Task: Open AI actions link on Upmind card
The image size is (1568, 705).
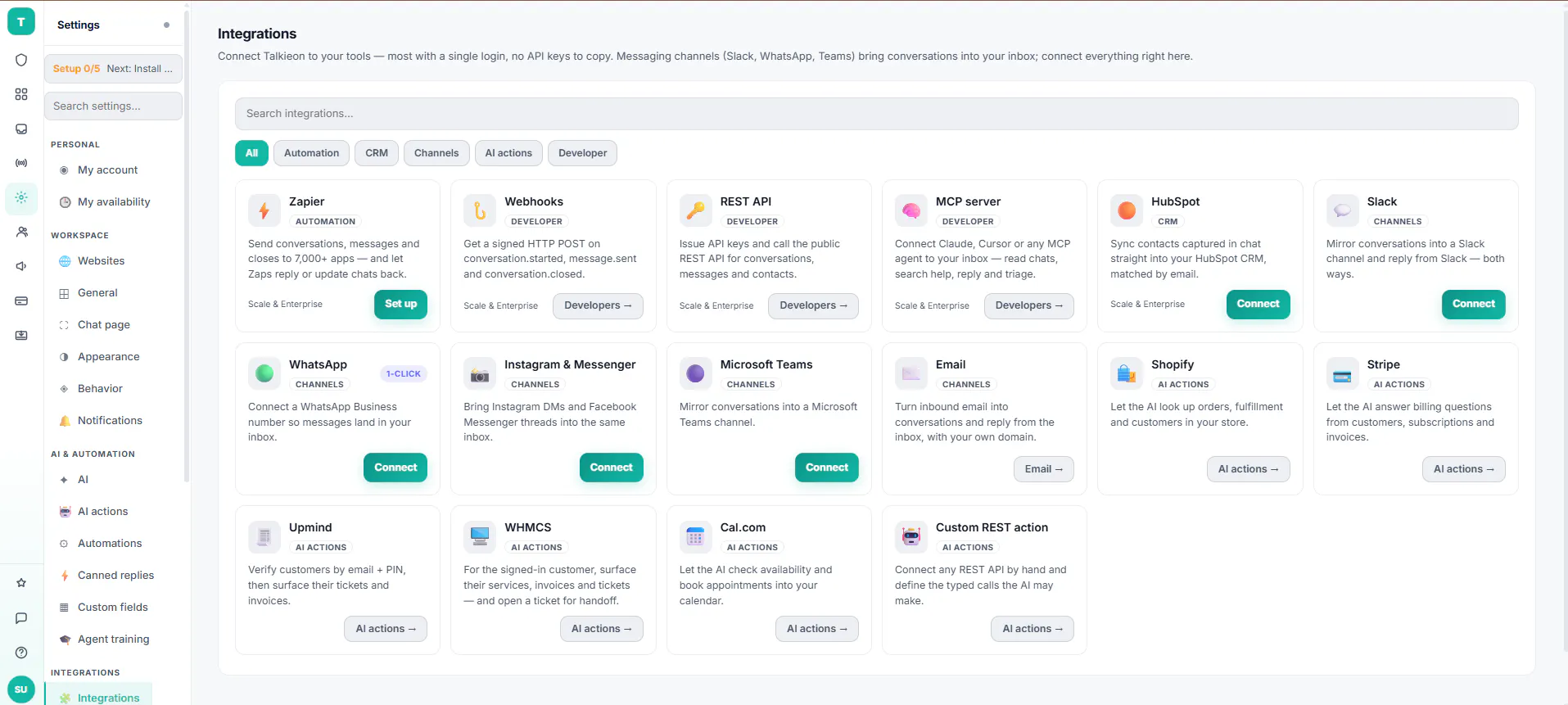Action: click(386, 629)
